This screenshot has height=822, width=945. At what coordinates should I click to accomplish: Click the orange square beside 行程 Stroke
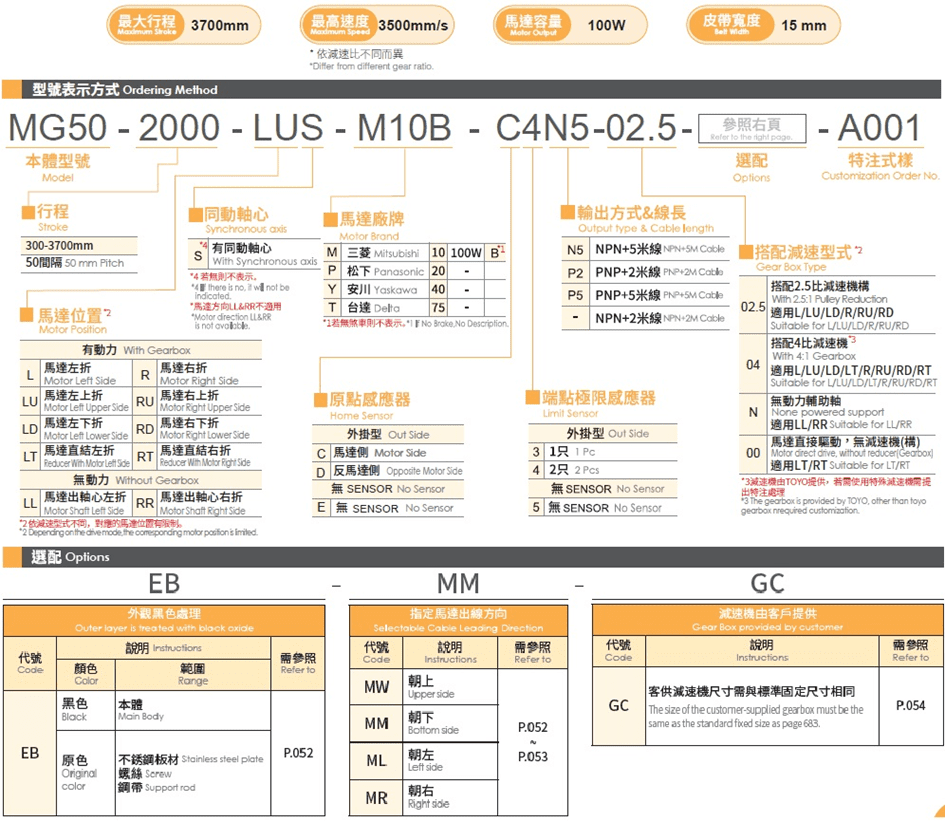coord(29,212)
